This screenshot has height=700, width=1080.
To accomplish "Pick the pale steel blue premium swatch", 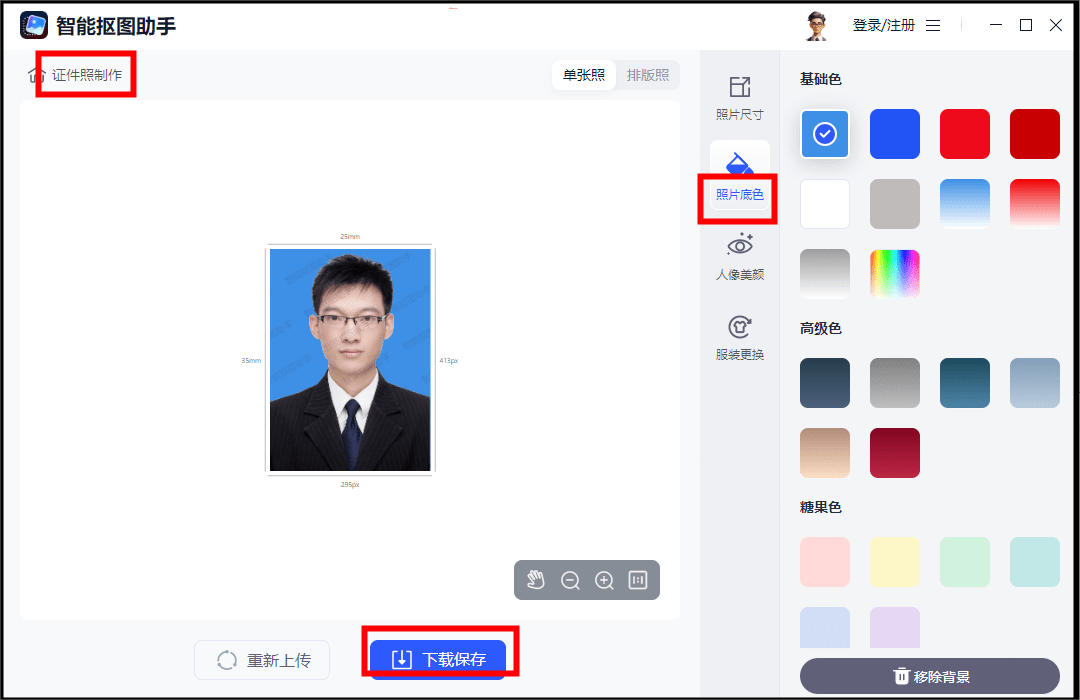I will (x=1035, y=383).
